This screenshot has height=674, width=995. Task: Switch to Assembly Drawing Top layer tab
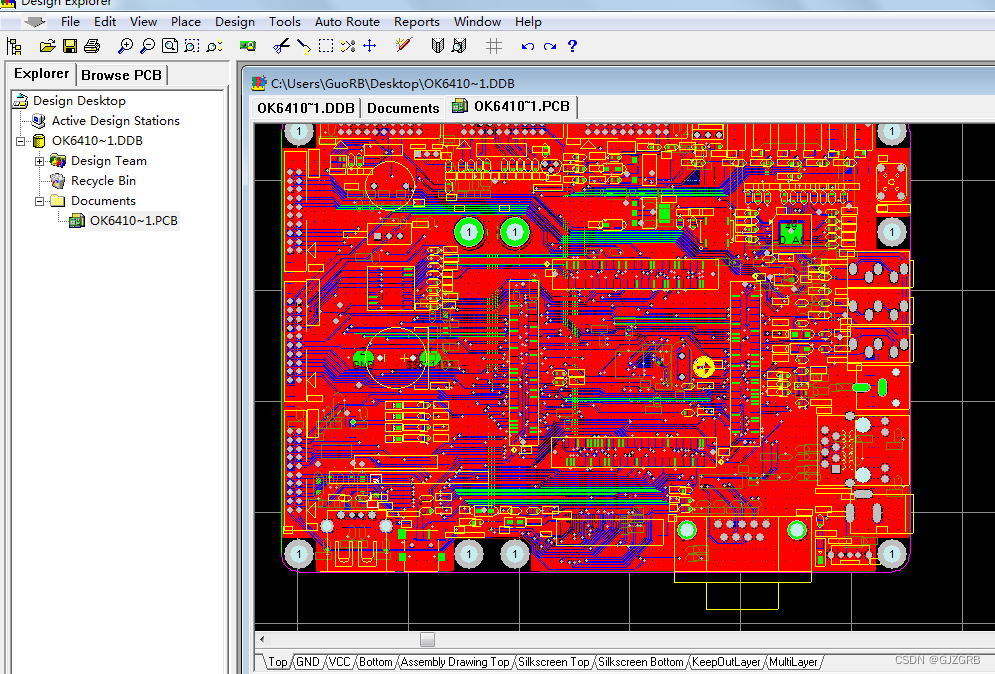point(455,662)
